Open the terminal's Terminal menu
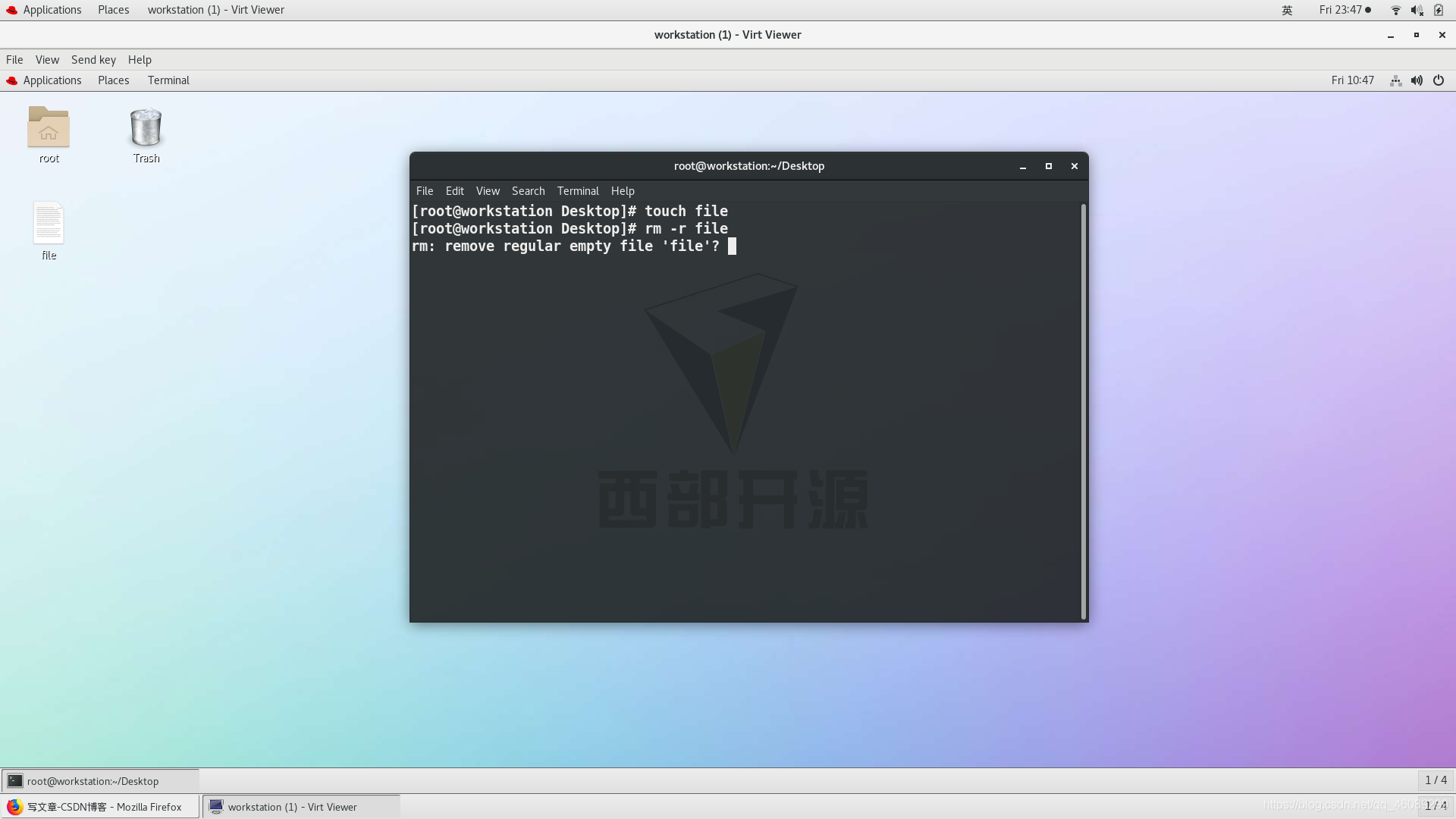Screen dimensions: 1456x819 (x=578, y=191)
